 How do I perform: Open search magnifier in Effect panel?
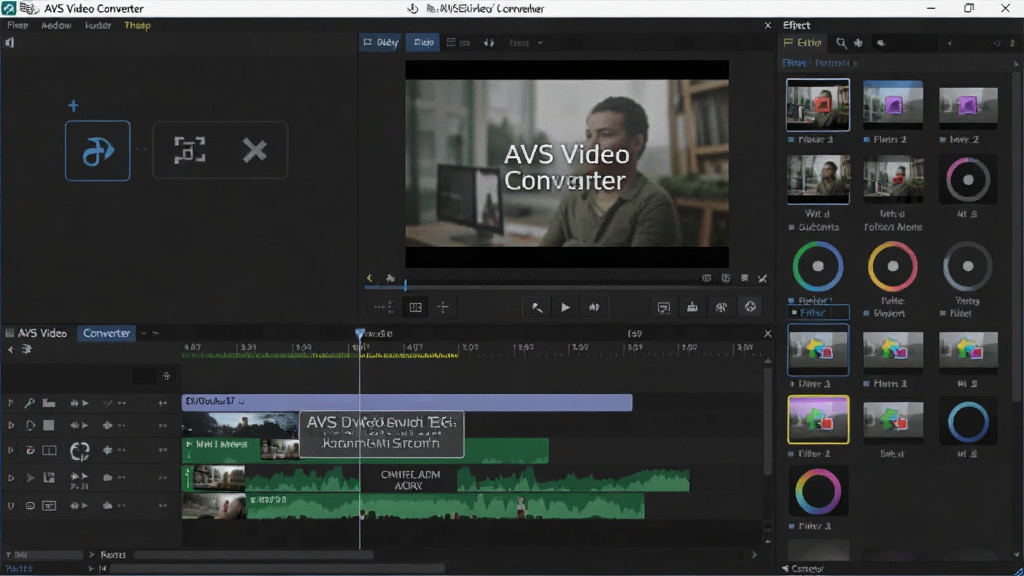tap(841, 43)
